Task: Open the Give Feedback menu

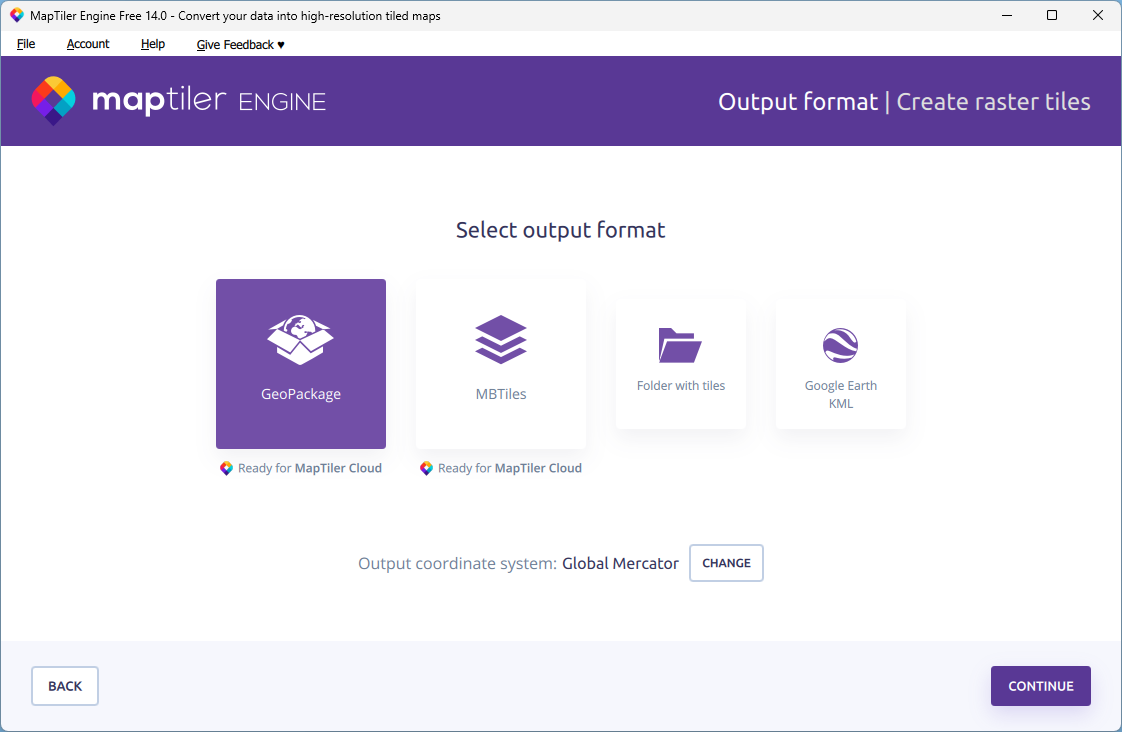Action: (240, 44)
